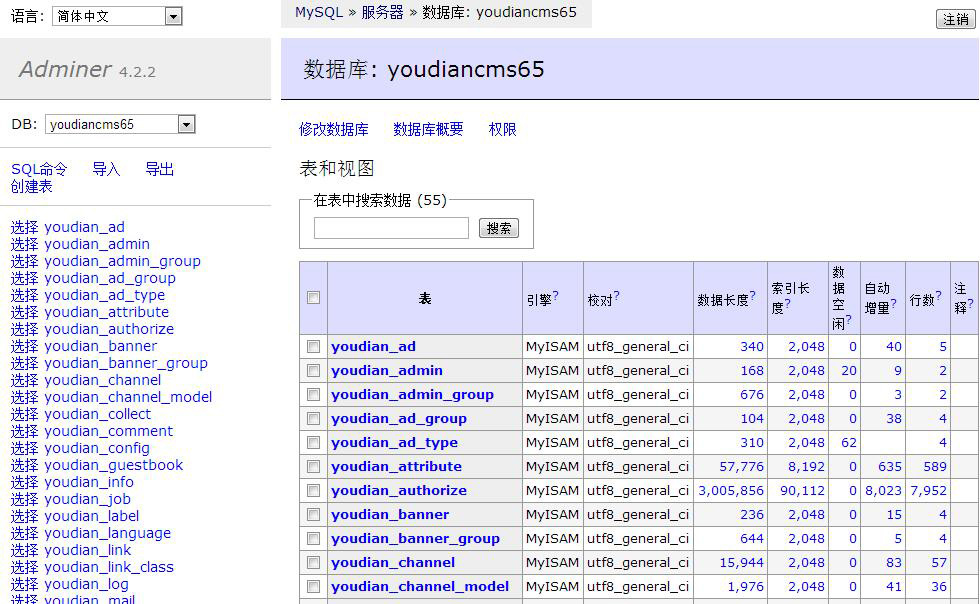This screenshot has width=980, height=604.
Task: Click 选择 next to youdian_config in sidebar
Action: (x=24, y=448)
